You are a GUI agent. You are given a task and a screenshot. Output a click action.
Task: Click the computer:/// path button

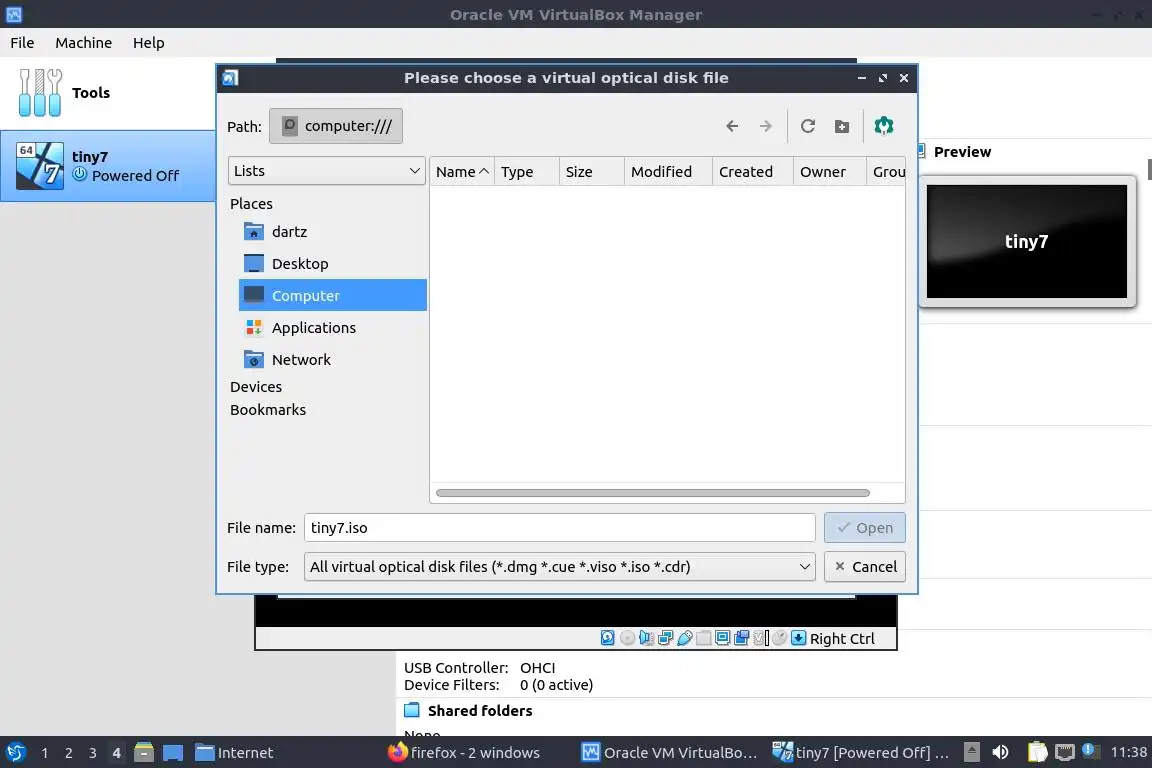coord(336,126)
